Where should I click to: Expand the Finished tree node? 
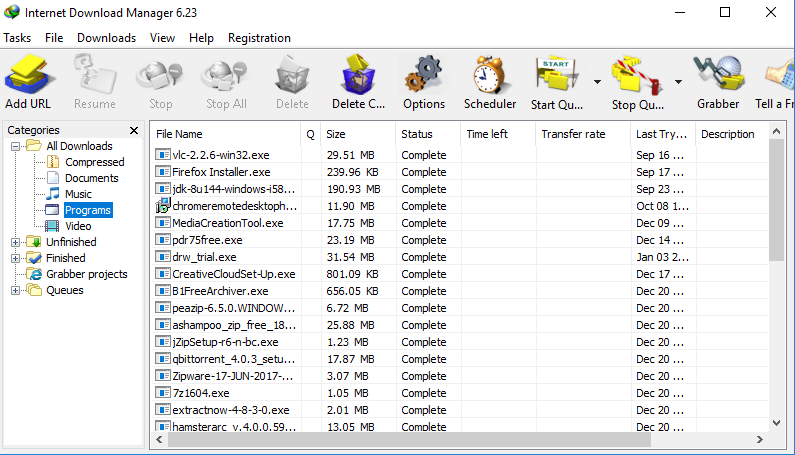pyautogui.click(x=15, y=258)
